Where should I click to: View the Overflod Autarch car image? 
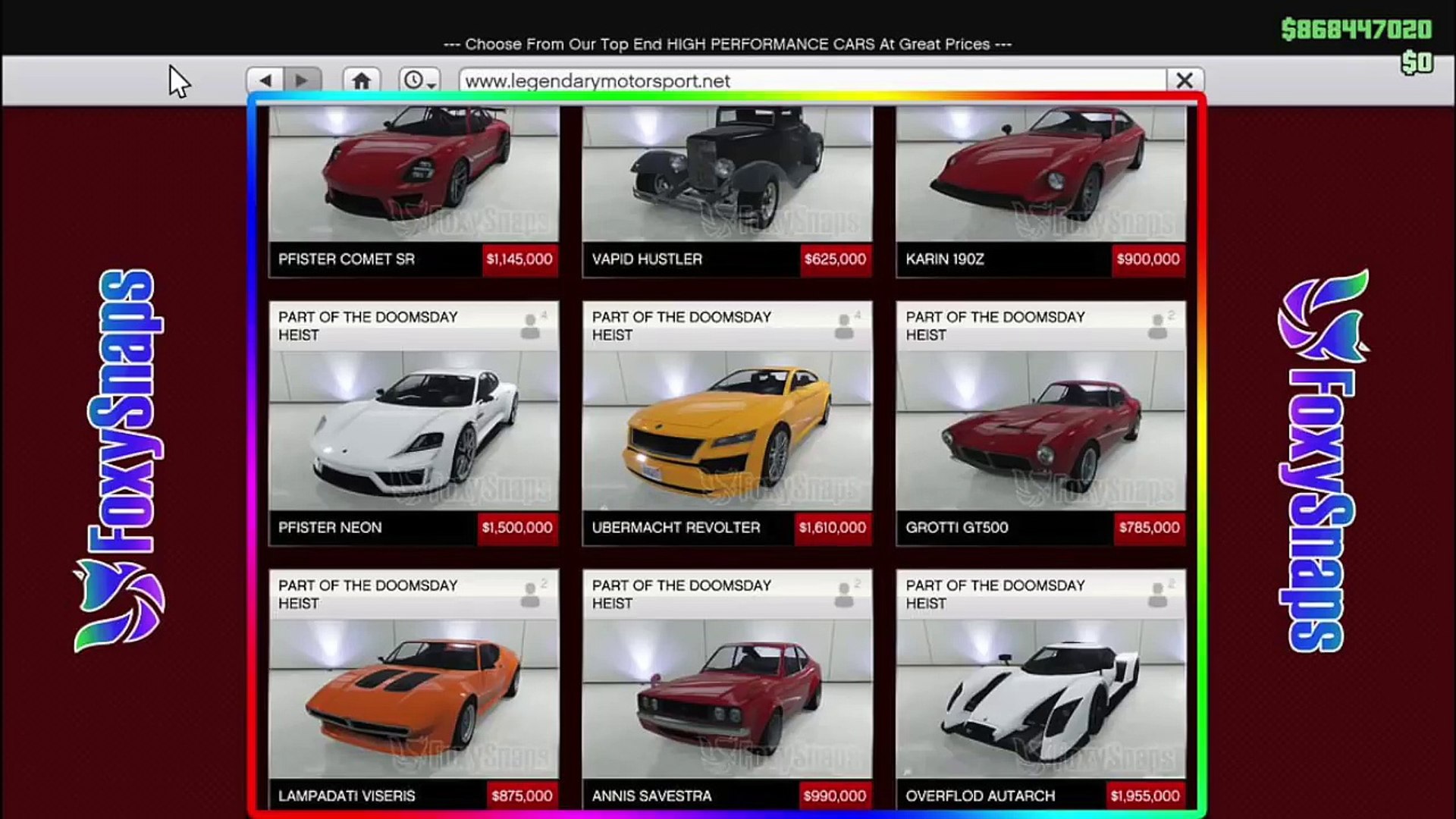tap(1040, 698)
